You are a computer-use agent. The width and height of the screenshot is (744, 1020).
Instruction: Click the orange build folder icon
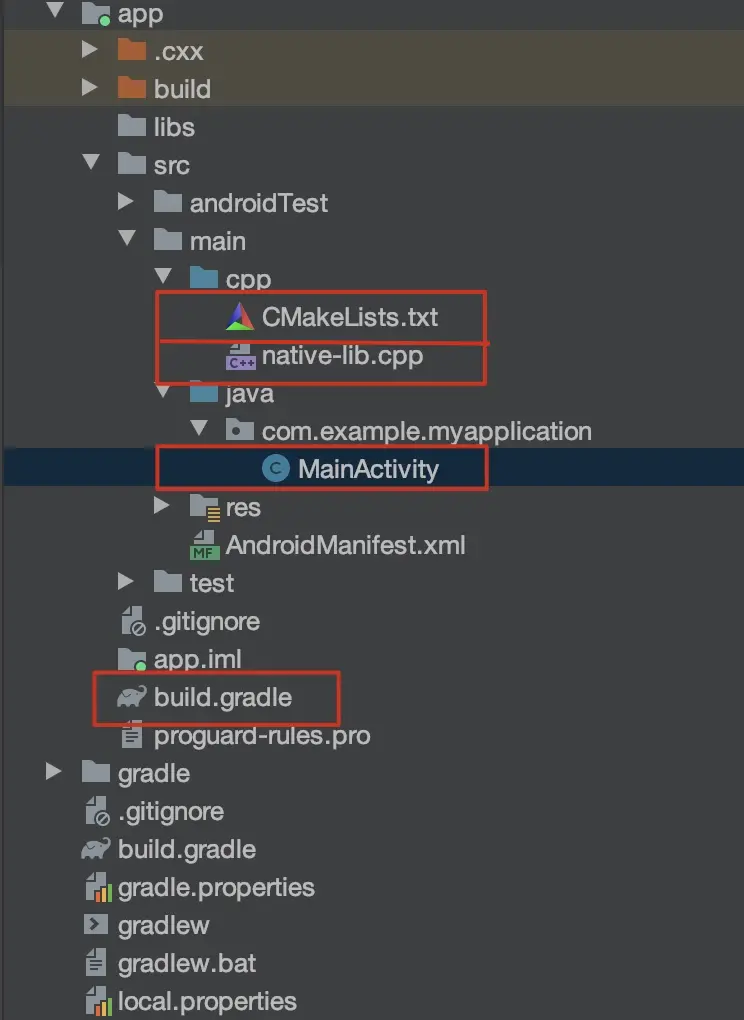131,88
